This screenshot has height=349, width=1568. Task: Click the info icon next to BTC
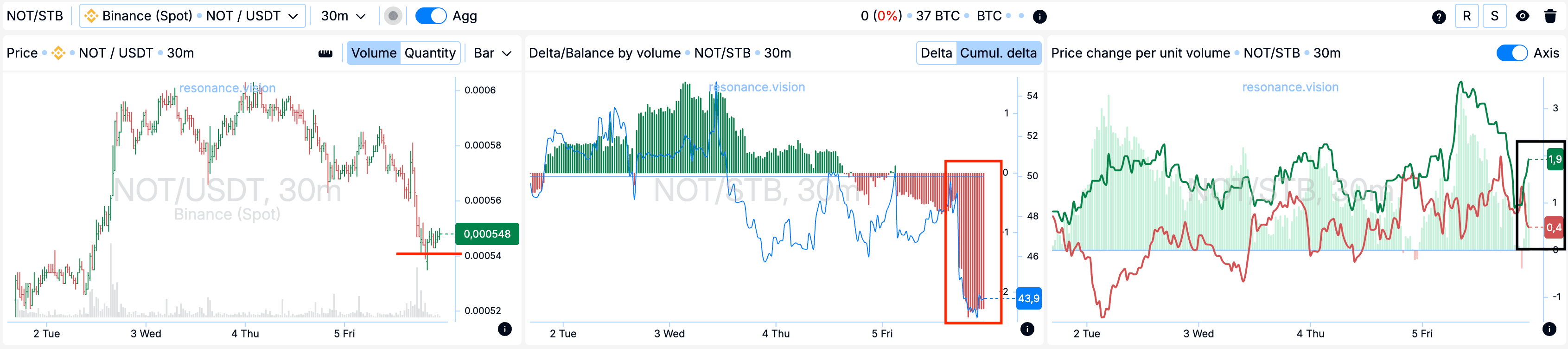coord(1039,17)
